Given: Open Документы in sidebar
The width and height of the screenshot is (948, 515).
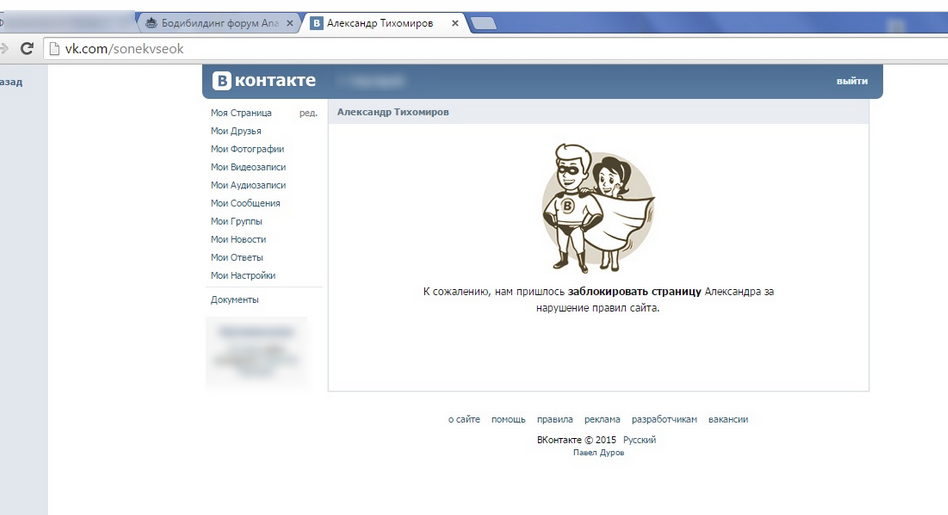Looking at the screenshot, I should click(235, 300).
